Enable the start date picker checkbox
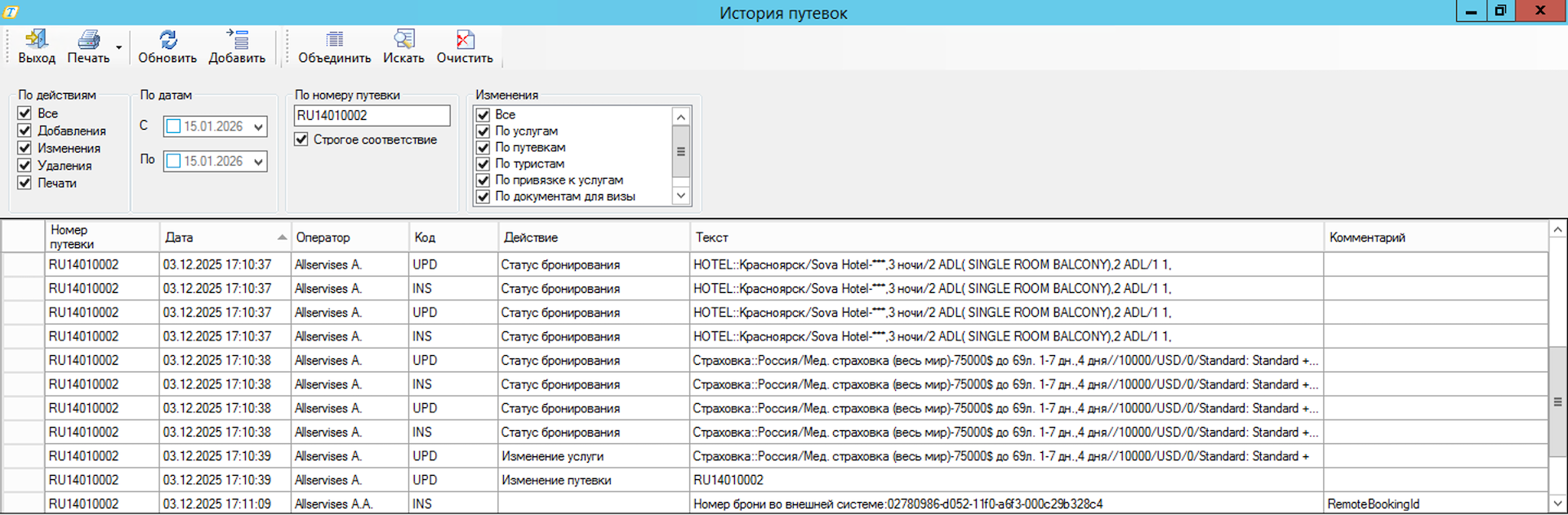The image size is (1568, 515). point(173,127)
